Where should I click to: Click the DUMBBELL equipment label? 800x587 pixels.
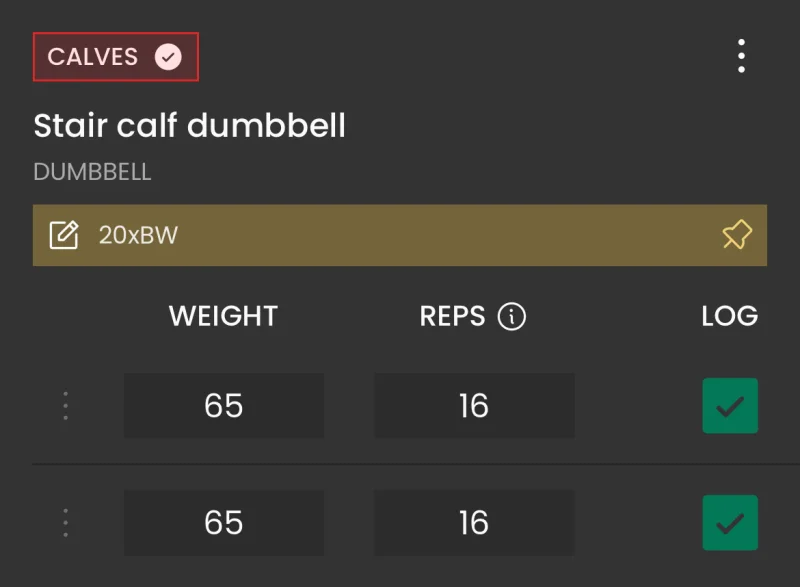pos(92,172)
